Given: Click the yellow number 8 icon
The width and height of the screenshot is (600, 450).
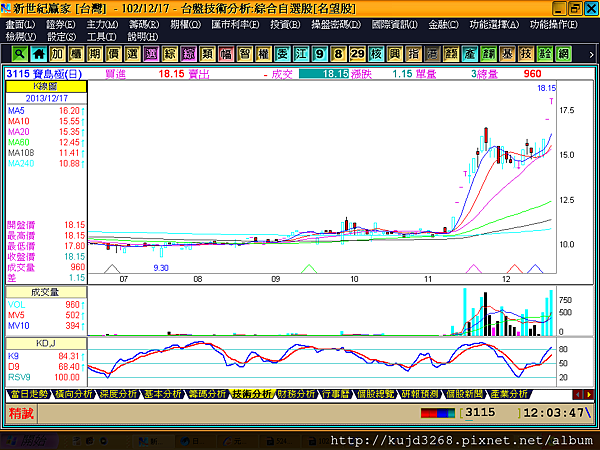Looking at the screenshot, I should click(x=338, y=54).
